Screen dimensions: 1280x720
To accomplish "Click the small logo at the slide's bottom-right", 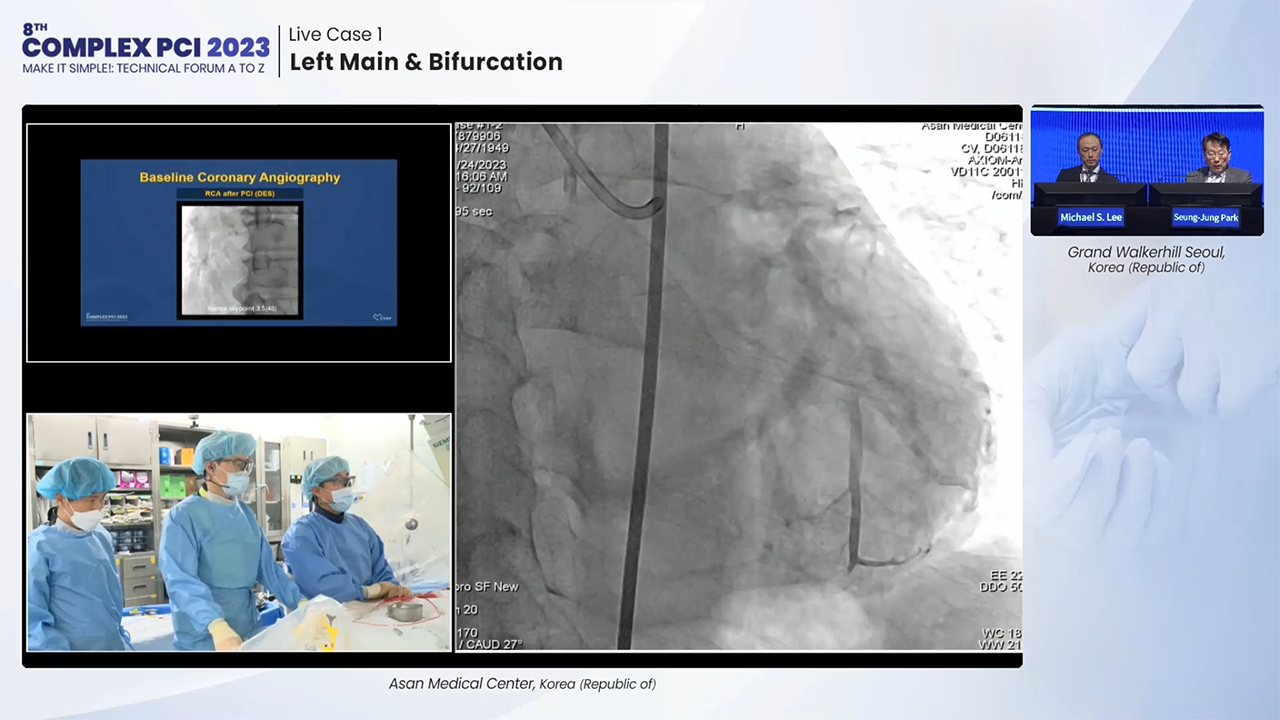I will 381,317.
